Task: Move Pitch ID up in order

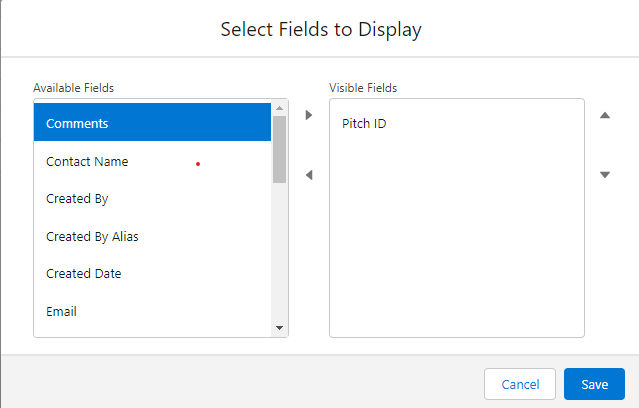Action: point(604,115)
